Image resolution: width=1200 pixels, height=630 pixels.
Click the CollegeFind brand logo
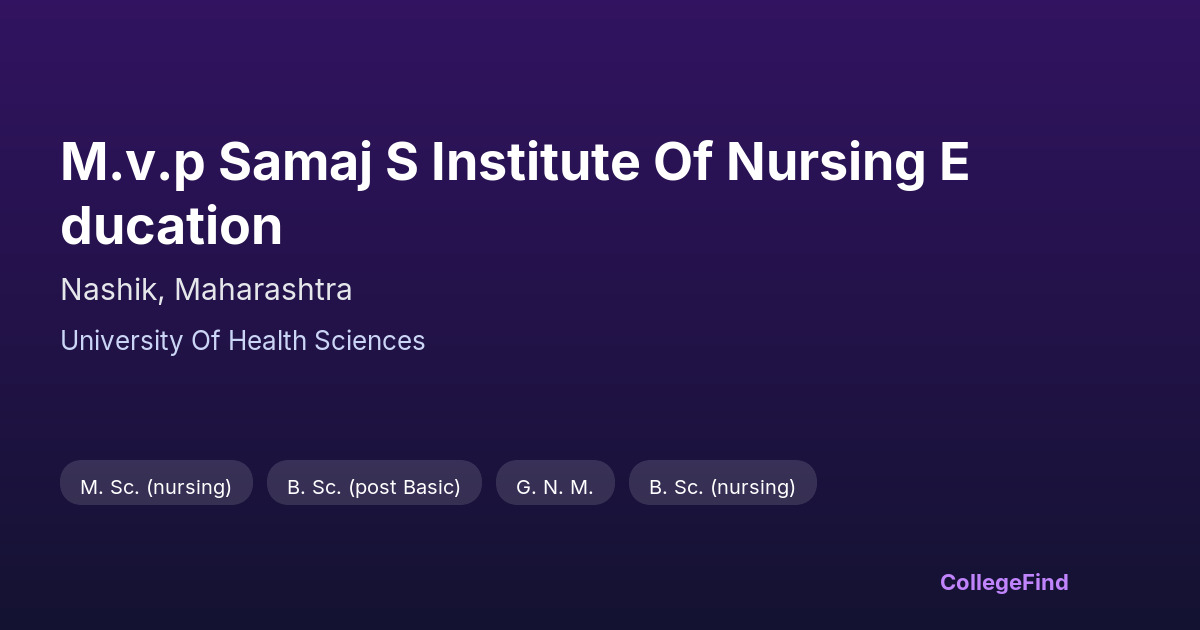pos(1003,582)
